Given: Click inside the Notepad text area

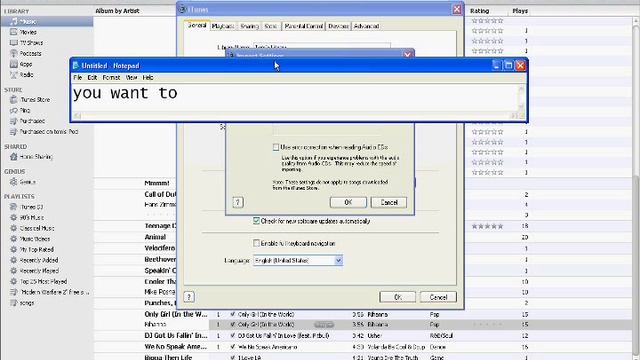Looking at the screenshot, I should [x=294, y=98].
